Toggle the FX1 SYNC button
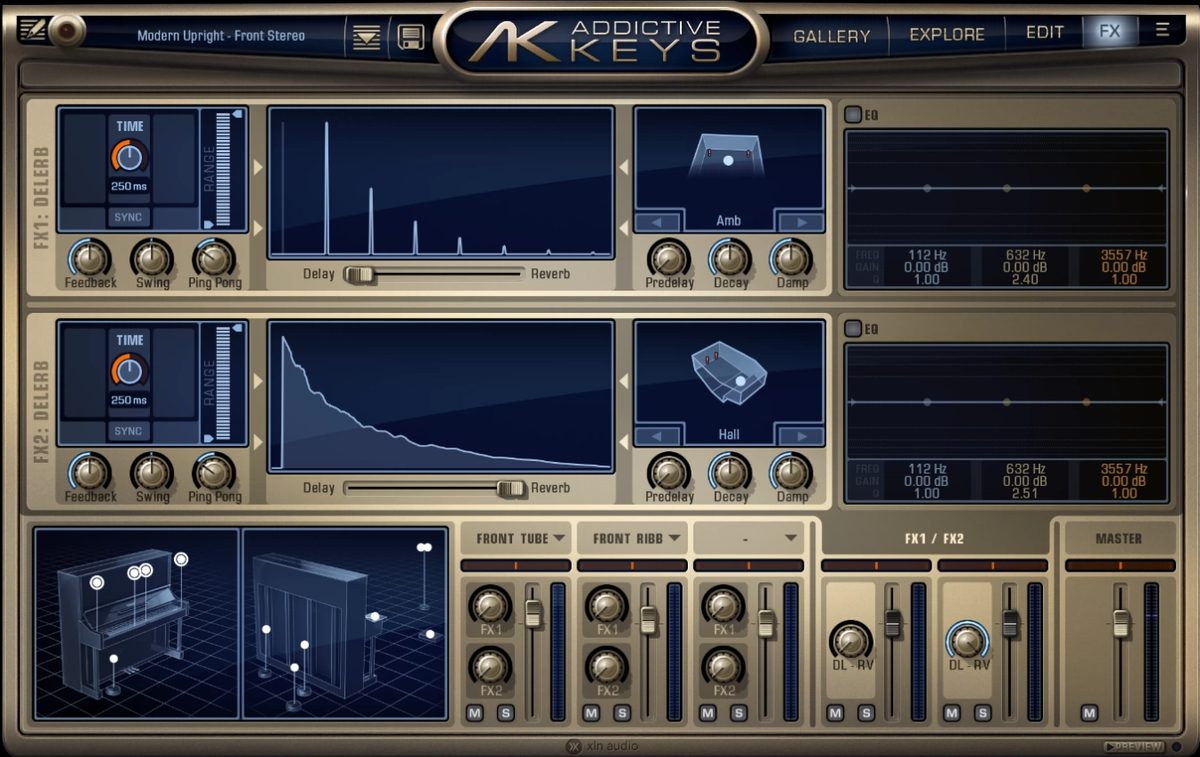This screenshot has width=1200, height=757. [128, 217]
